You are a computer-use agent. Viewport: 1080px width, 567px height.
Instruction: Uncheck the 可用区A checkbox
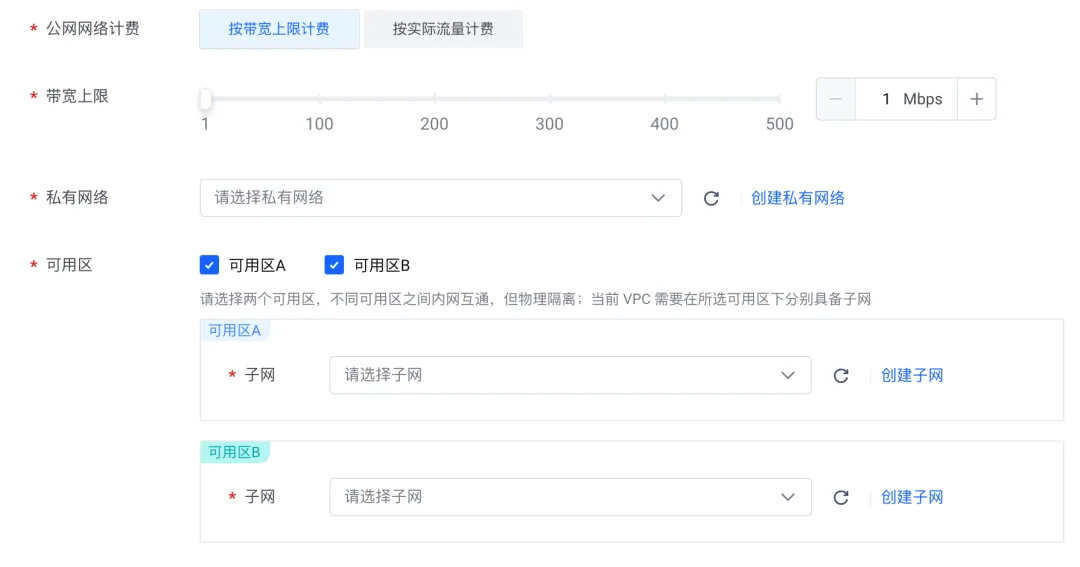pyautogui.click(x=209, y=265)
